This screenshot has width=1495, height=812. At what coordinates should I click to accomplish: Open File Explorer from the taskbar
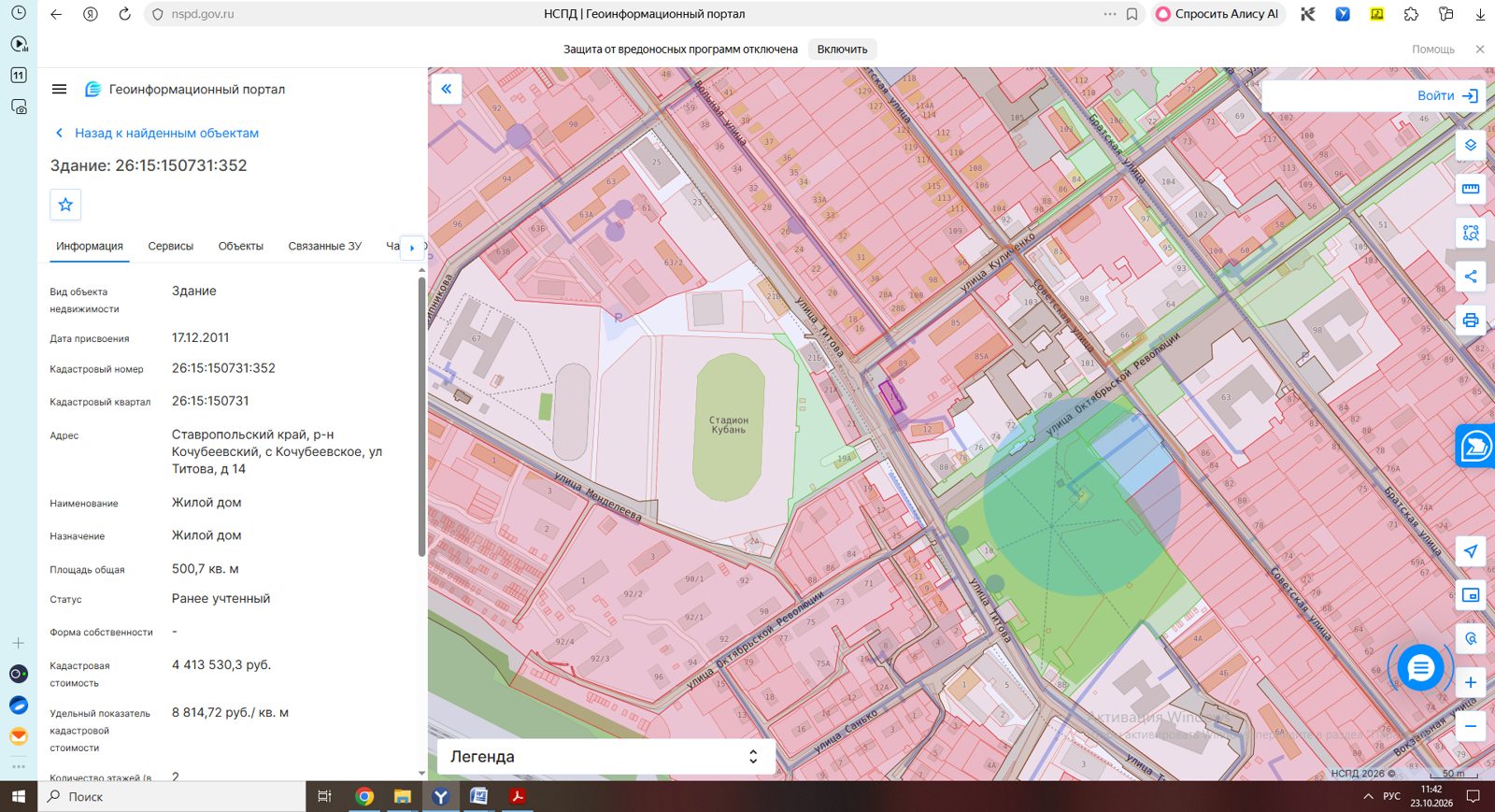(403, 797)
